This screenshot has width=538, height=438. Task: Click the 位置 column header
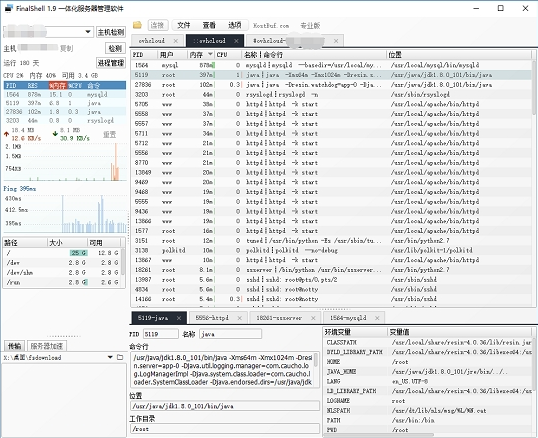[459, 55]
